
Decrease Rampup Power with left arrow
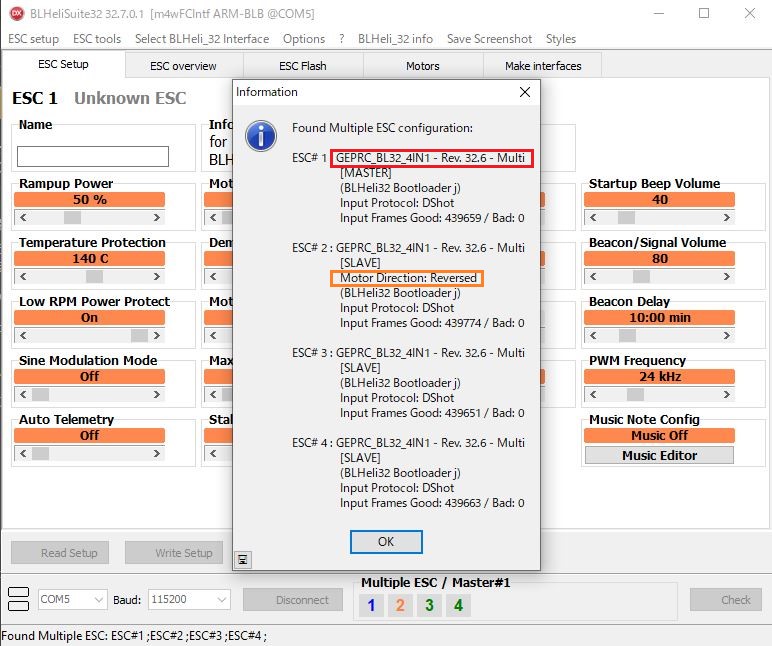23,218
